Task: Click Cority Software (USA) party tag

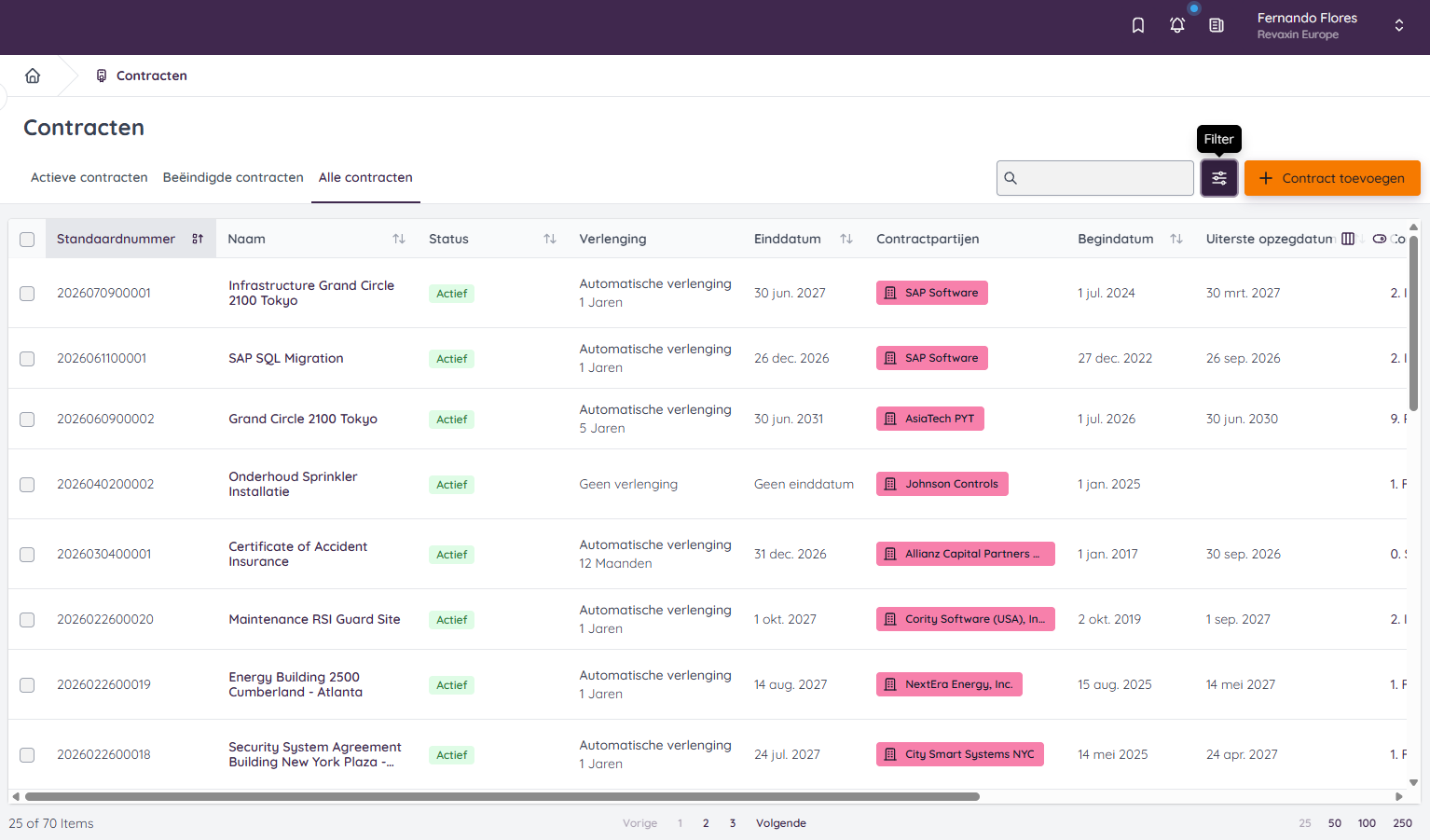Action: [x=966, y=619]
